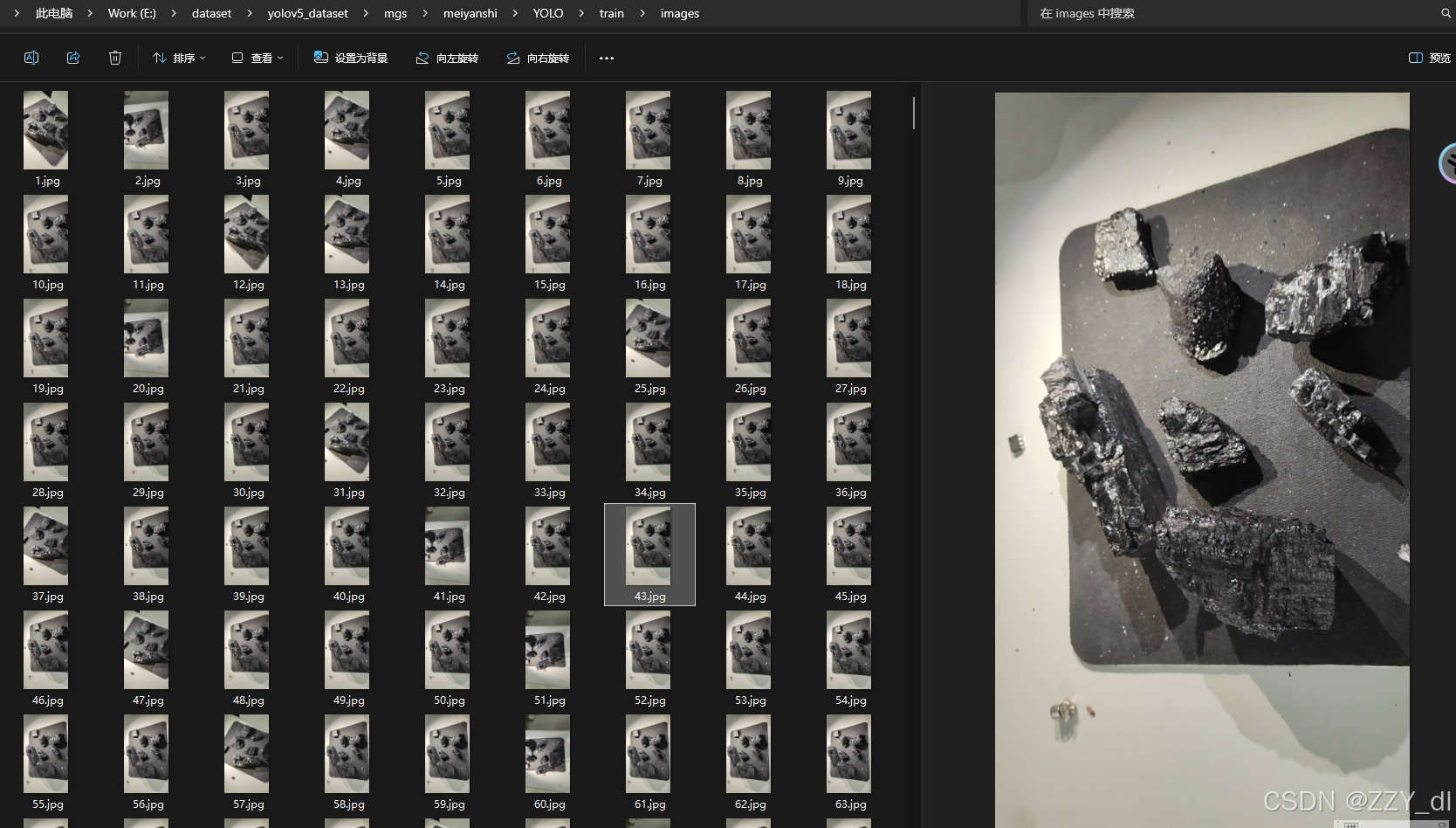Go to Work (E:) in breadcrumb
This screenshot has width=1456, height=828.
[132, 13]
